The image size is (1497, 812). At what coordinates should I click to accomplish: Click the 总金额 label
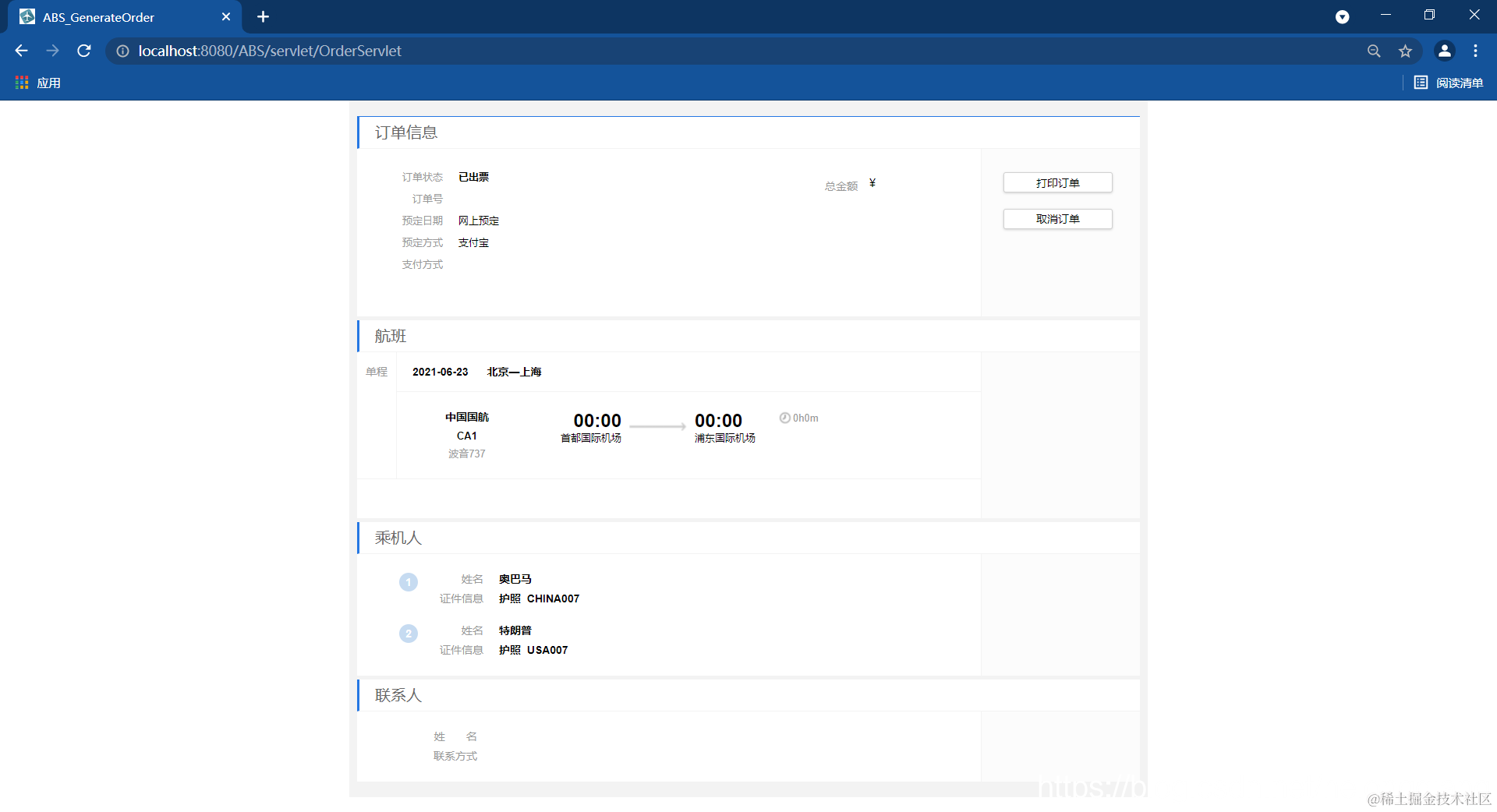[x=841, y=186]
